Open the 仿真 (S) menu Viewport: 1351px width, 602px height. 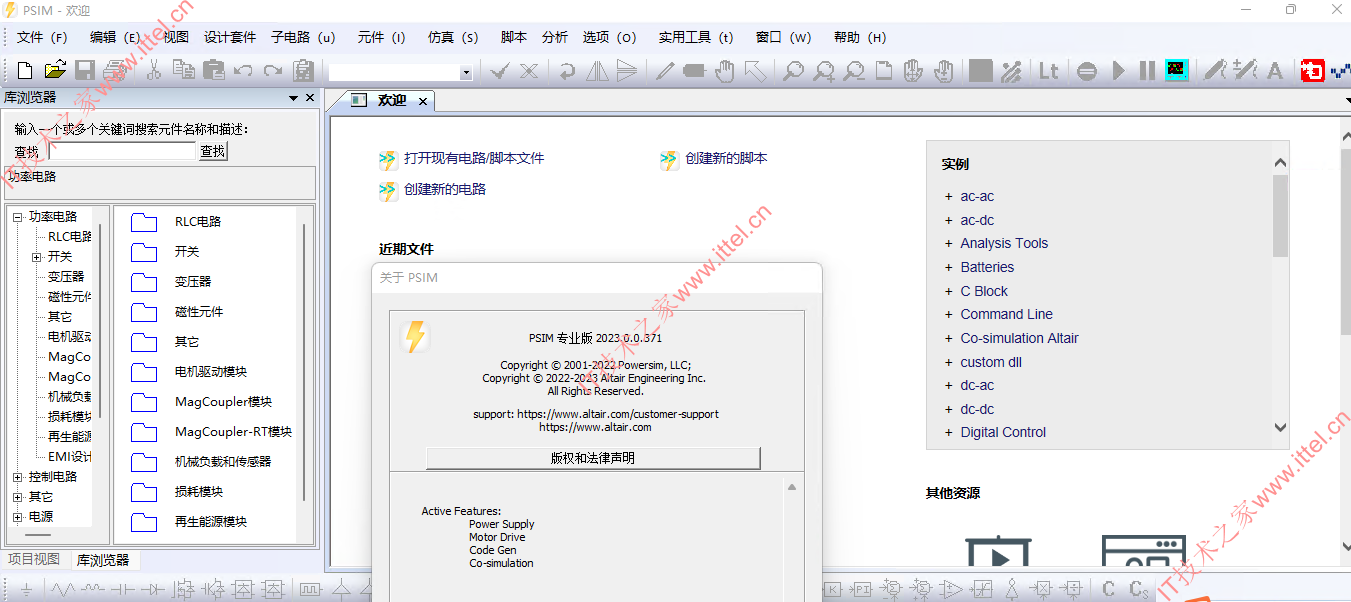click(x=453, y=37)
